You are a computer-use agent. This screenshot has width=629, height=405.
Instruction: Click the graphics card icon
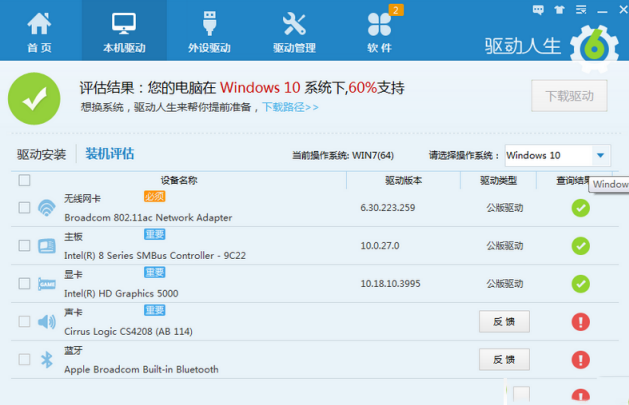coord(47,284)
